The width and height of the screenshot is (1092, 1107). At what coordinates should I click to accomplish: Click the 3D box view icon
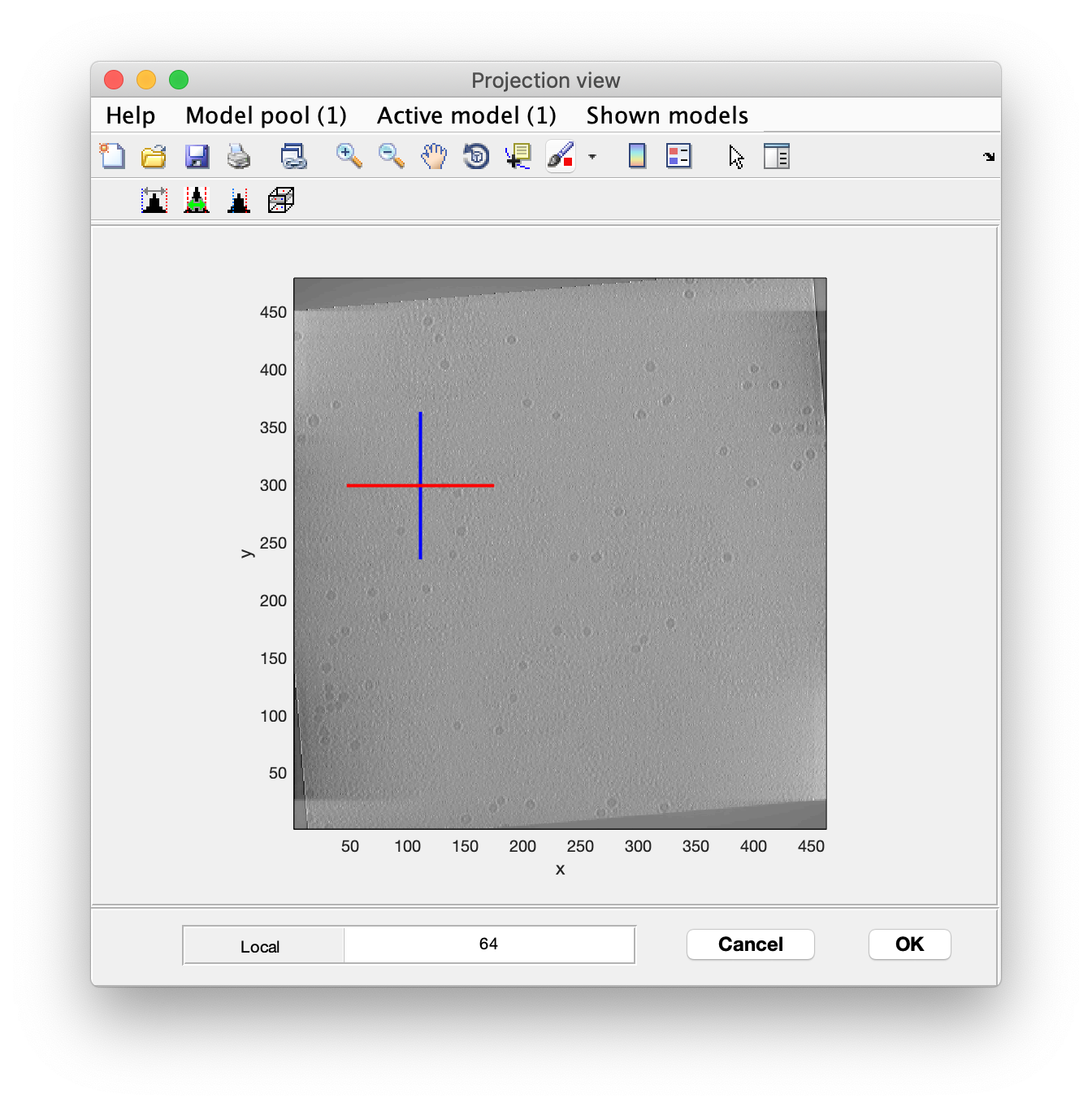point(280,200)
